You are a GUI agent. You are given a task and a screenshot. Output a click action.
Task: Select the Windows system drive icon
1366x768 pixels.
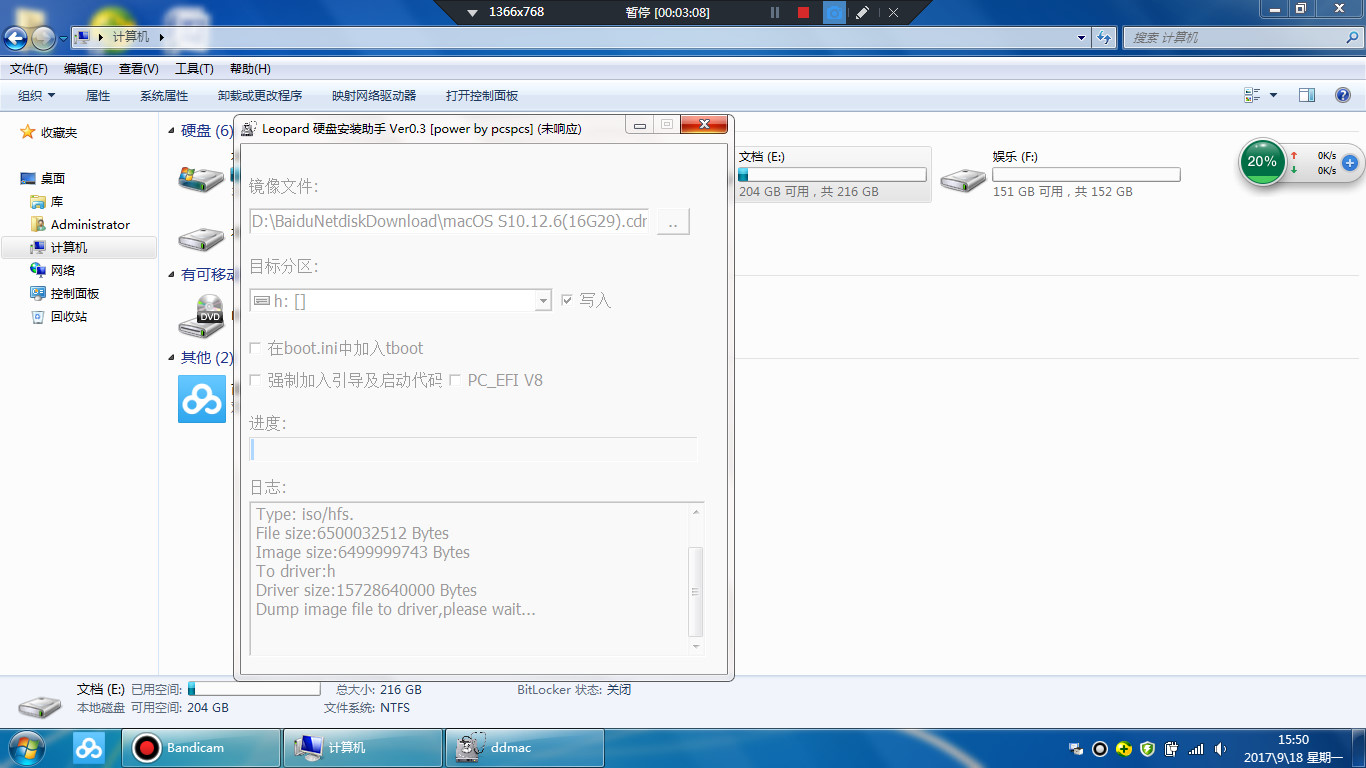(201, 178)
